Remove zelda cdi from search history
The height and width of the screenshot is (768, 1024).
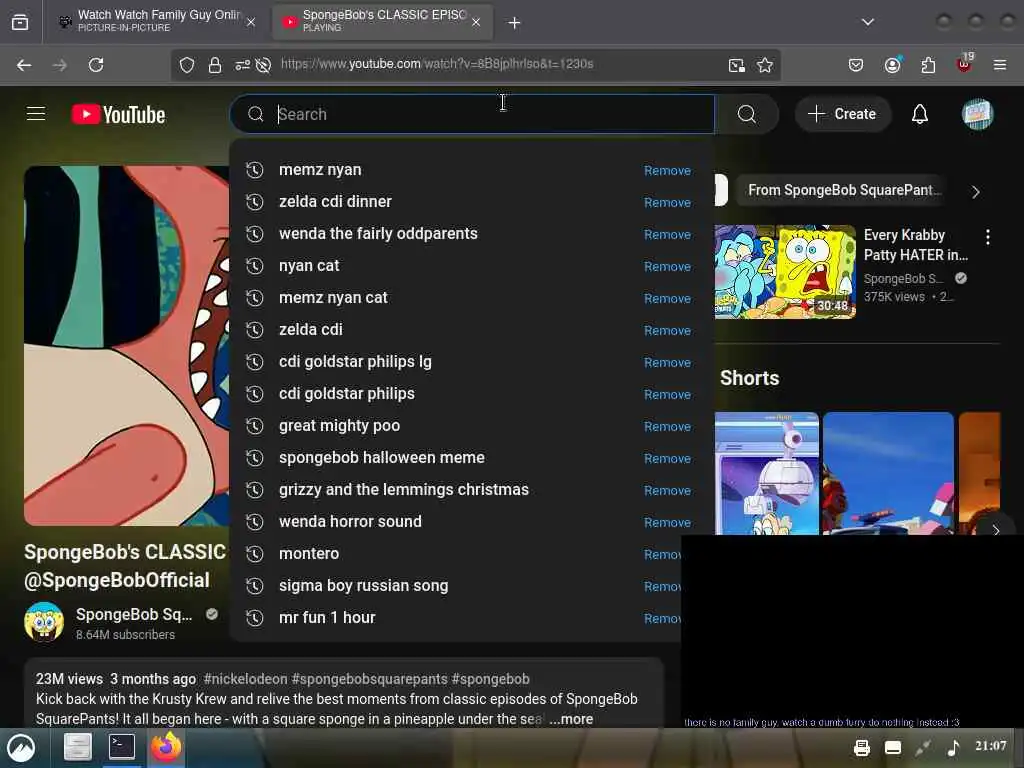[x=667, y=330]
